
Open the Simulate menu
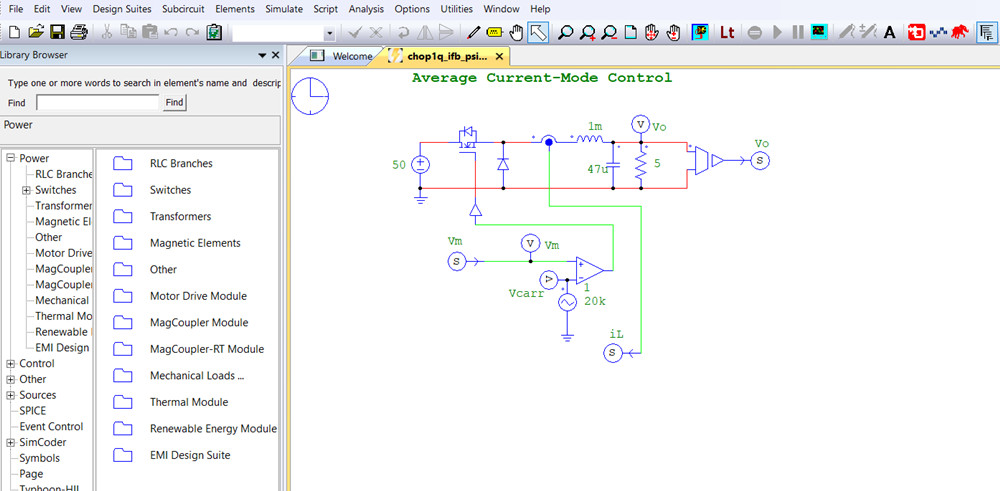tap(285, 9)
